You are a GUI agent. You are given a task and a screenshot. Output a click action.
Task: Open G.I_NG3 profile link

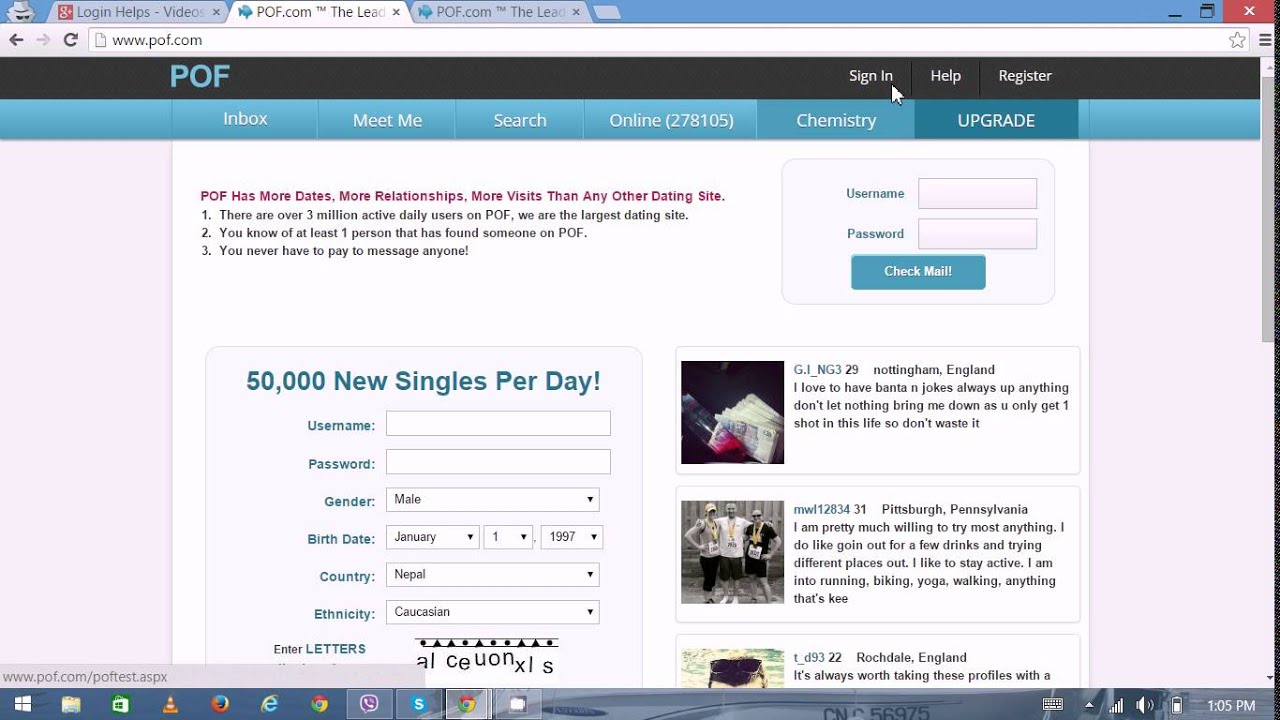coord(817,370)
